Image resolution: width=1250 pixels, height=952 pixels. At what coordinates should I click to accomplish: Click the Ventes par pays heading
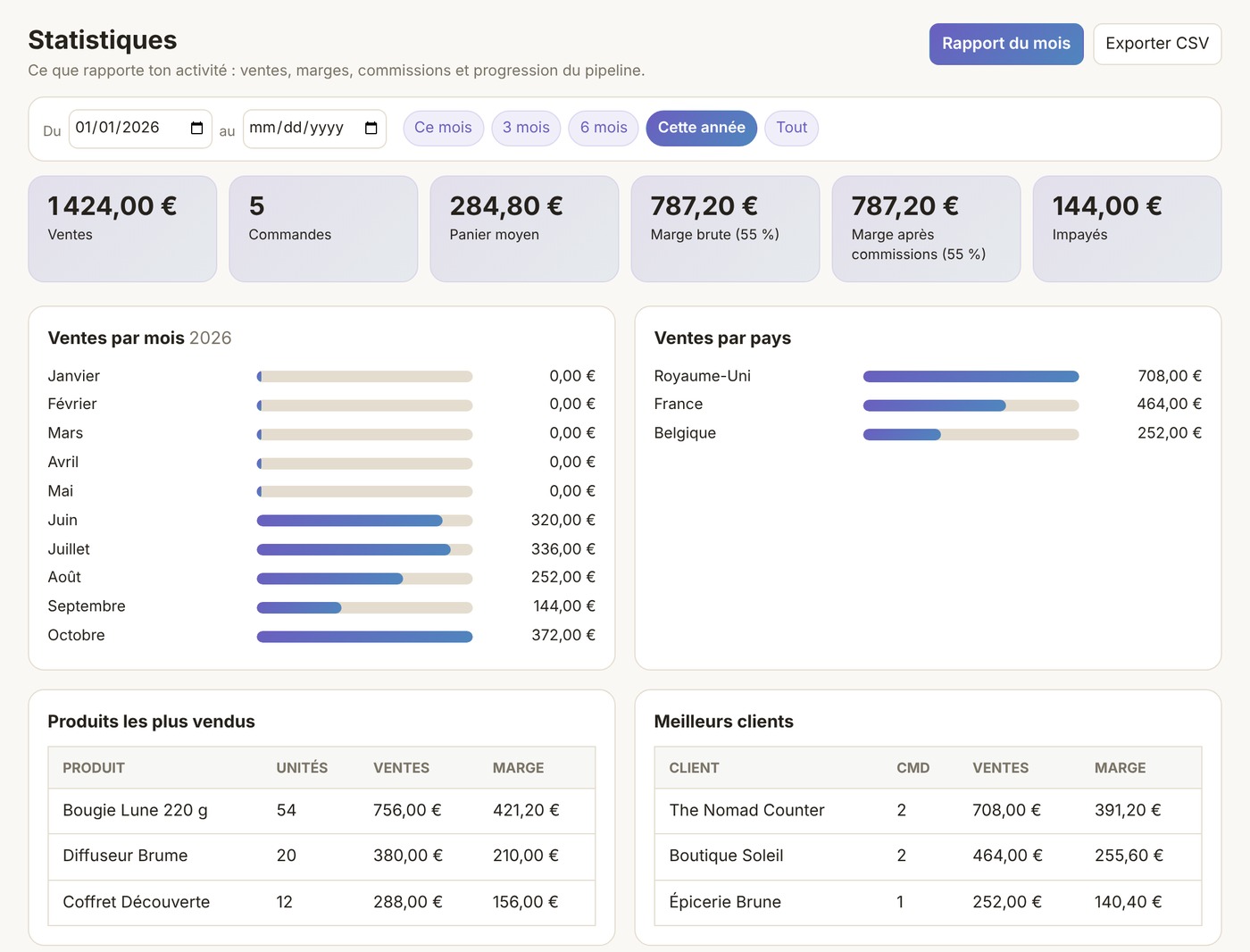point(722,338)
